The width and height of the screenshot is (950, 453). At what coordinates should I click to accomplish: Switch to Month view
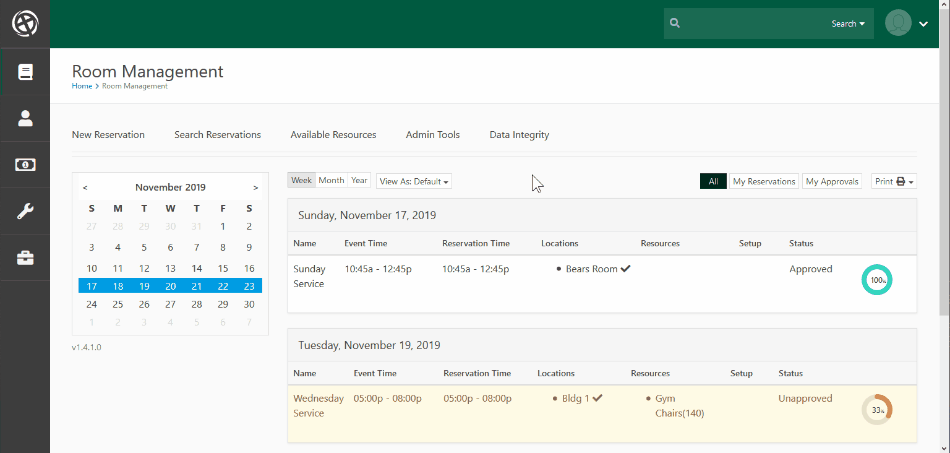(x=331, y=180)
